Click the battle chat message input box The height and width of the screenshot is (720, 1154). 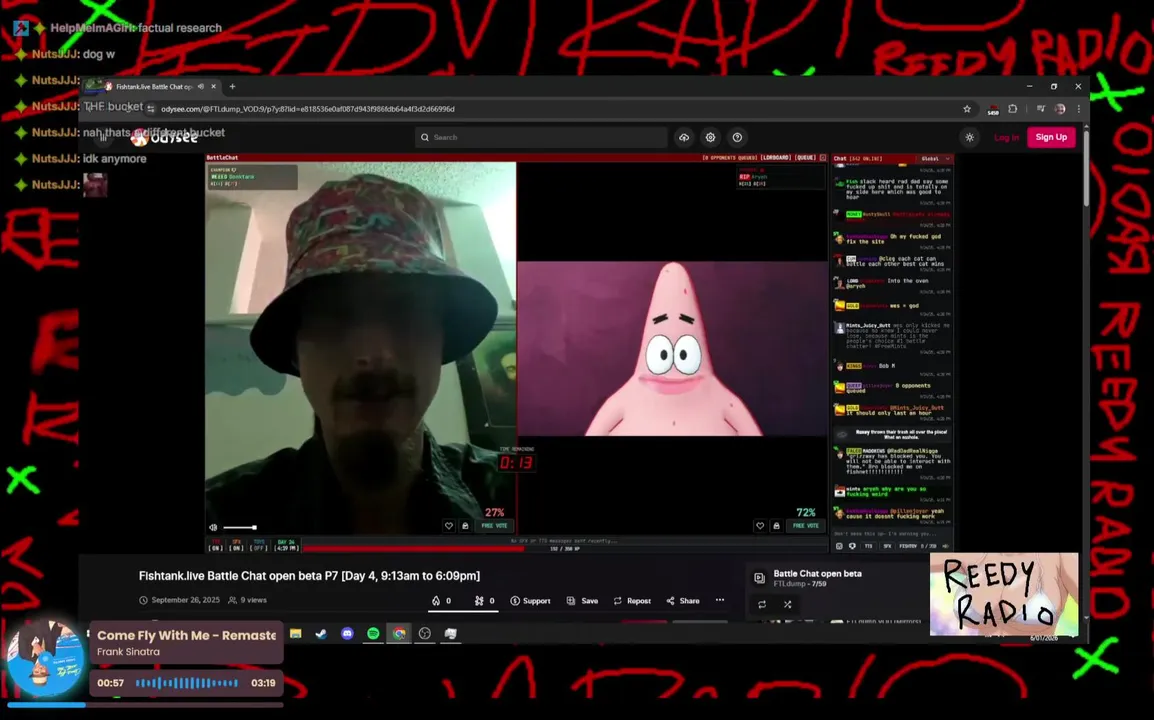[893, 534]
